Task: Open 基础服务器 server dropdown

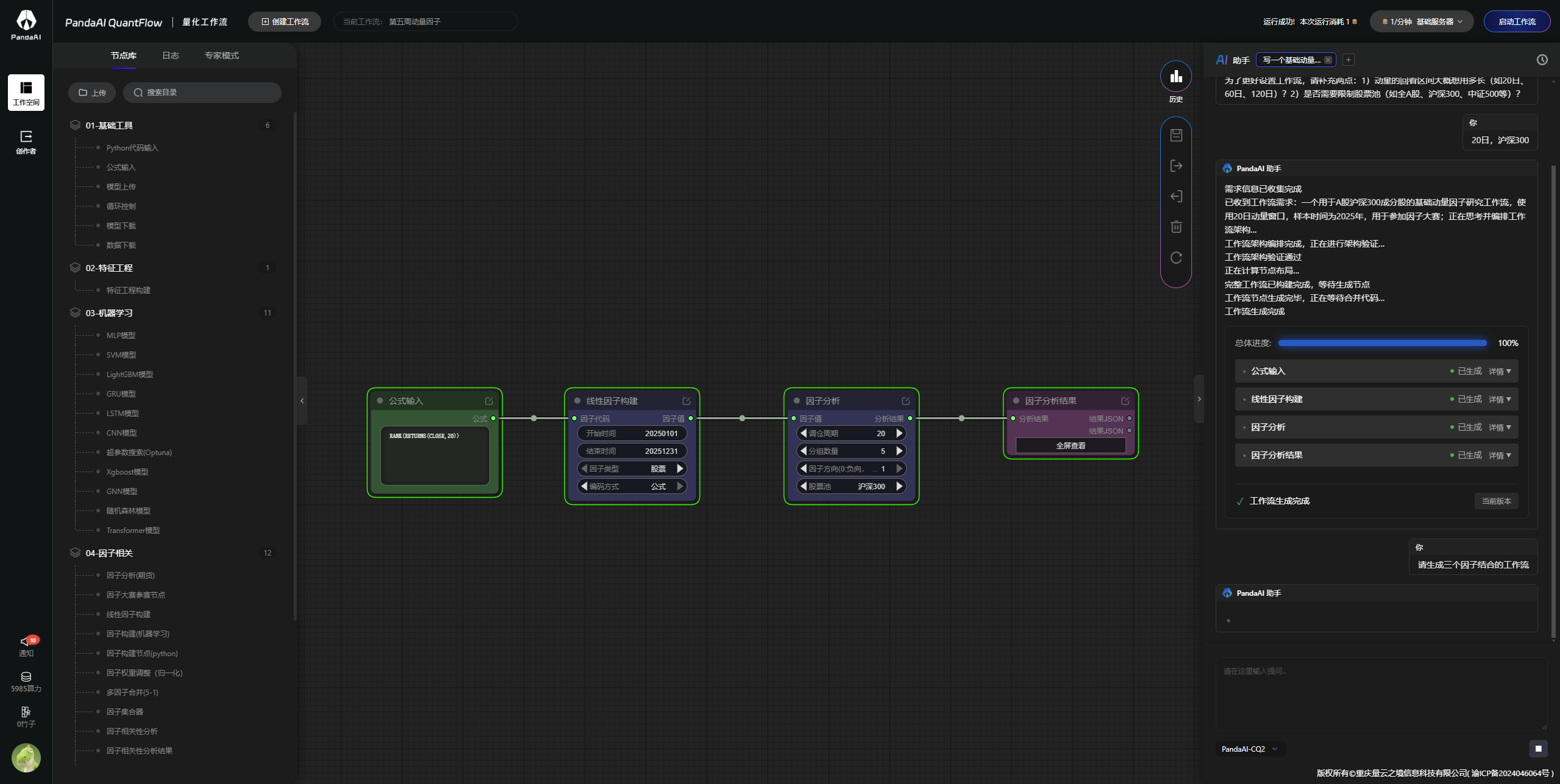Action: click(x=1421, y=21)
